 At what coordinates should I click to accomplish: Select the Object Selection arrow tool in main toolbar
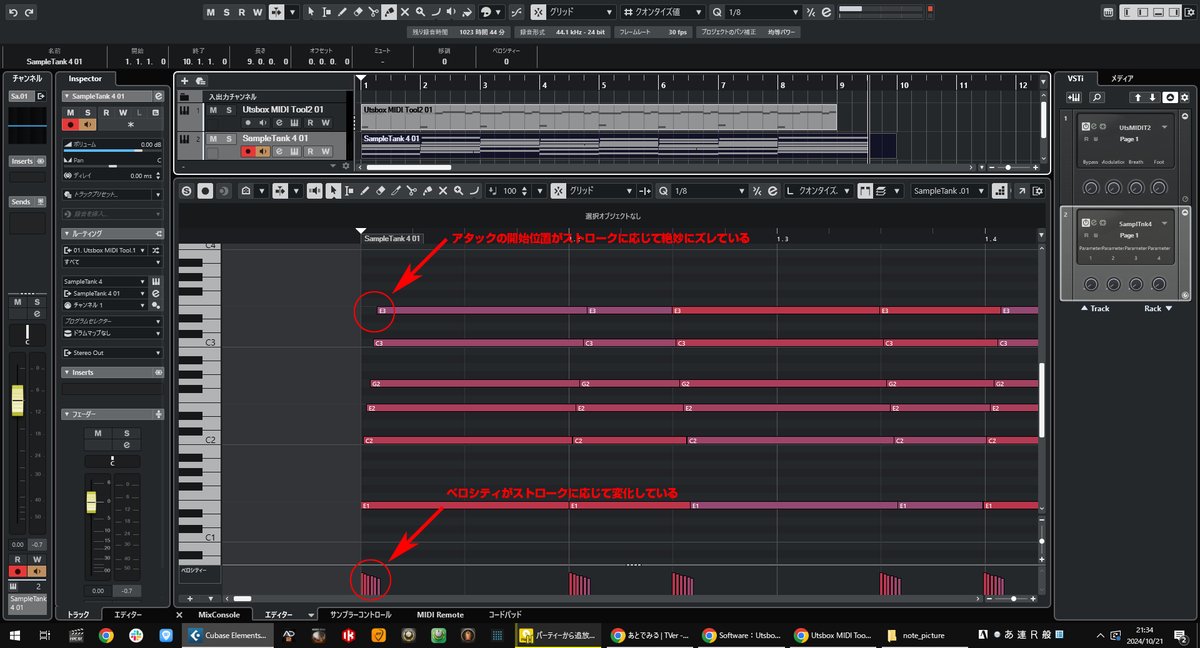(x=311, y=12)
